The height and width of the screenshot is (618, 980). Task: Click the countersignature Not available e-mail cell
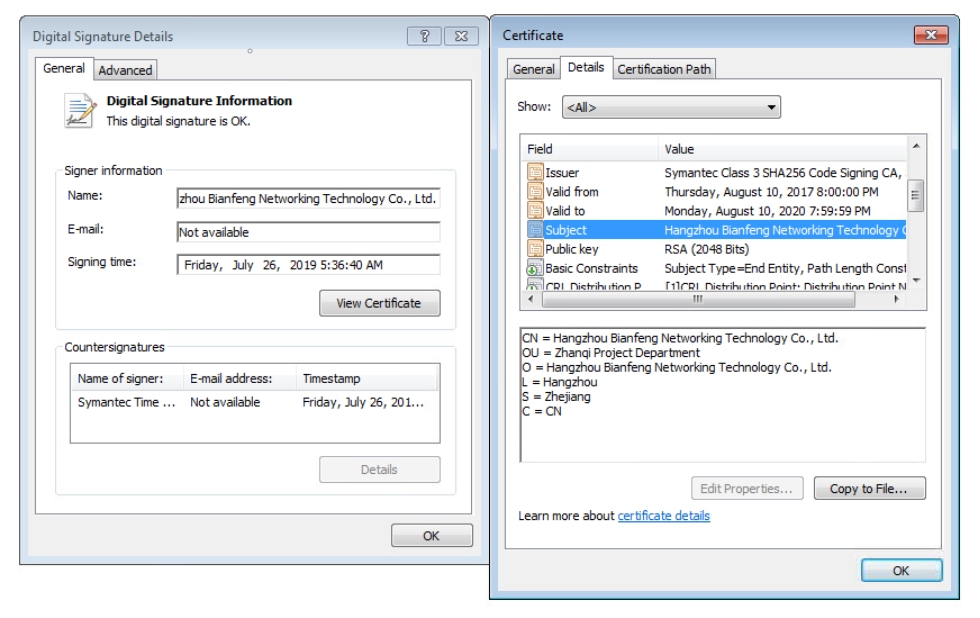[x=225, y=402]
